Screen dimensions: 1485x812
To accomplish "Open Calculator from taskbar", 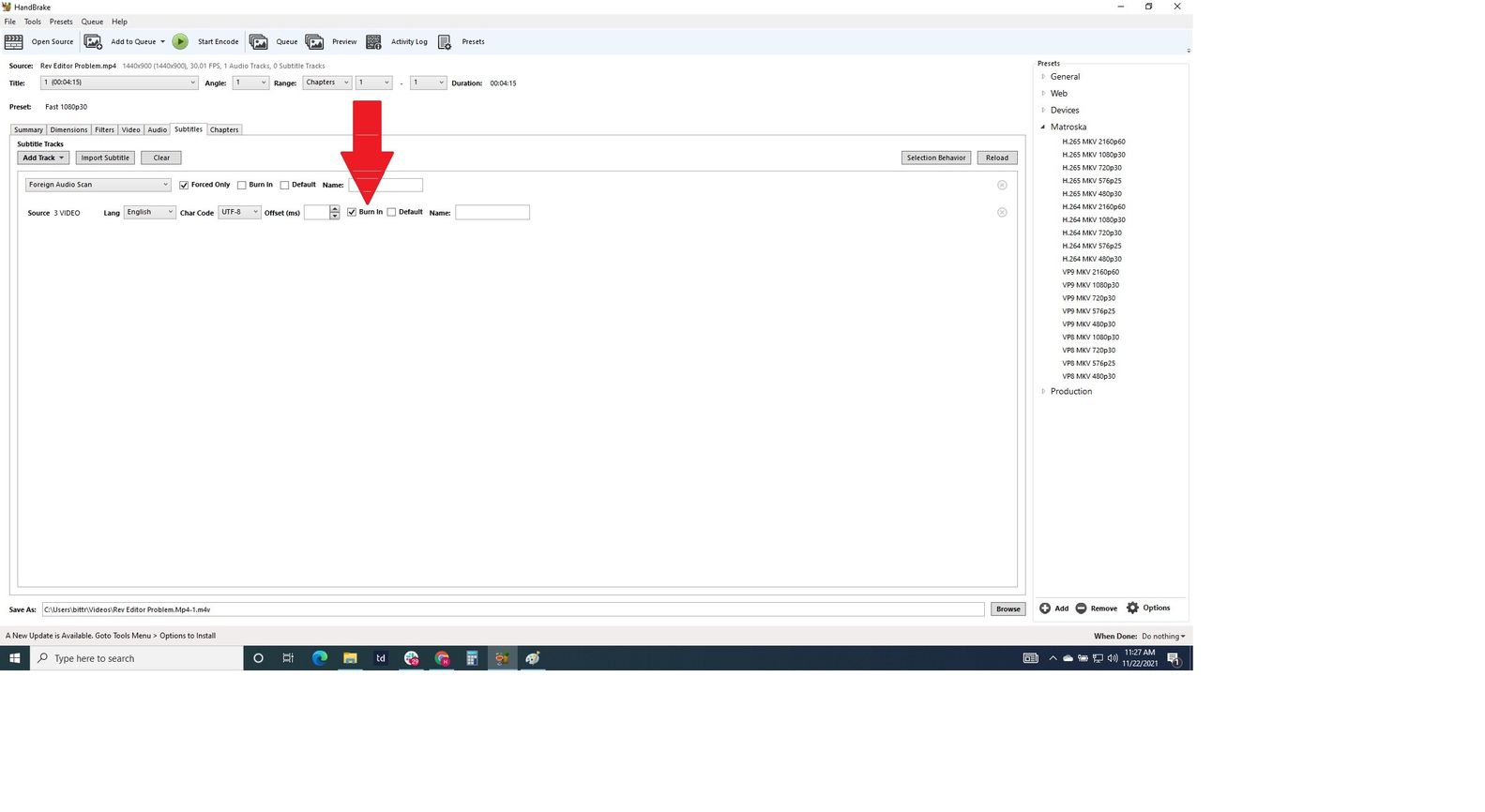I will [472, 658].
